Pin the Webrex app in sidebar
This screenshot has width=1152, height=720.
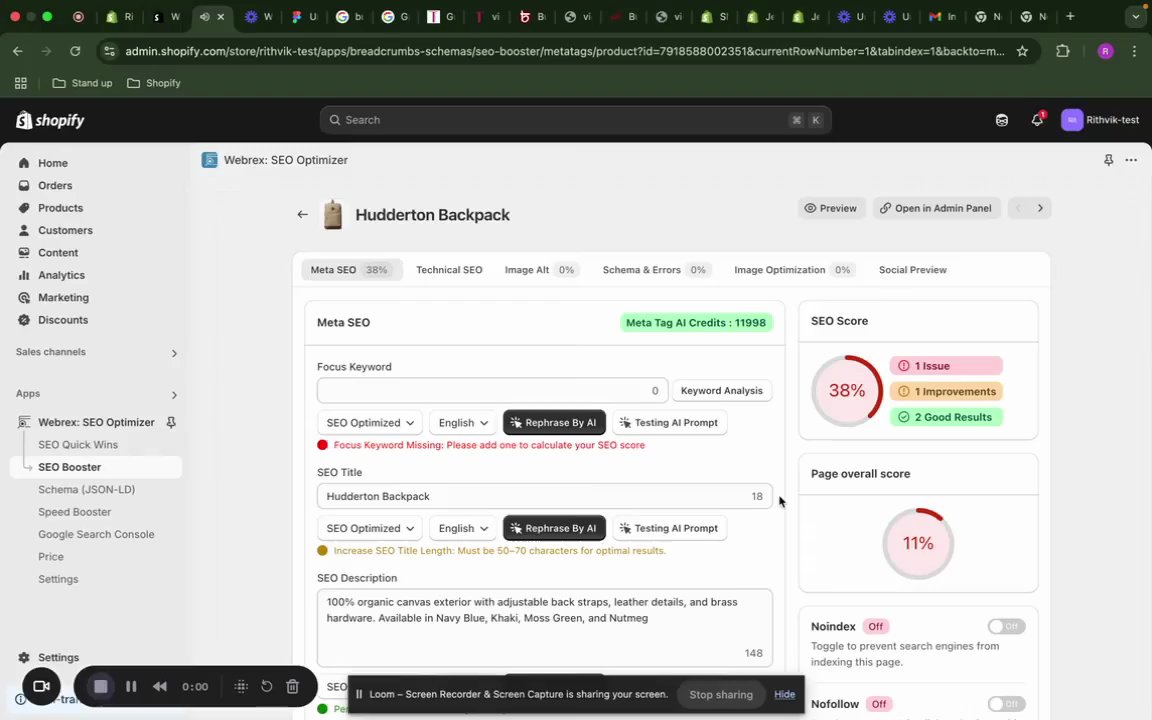click(x=171, y=422)
